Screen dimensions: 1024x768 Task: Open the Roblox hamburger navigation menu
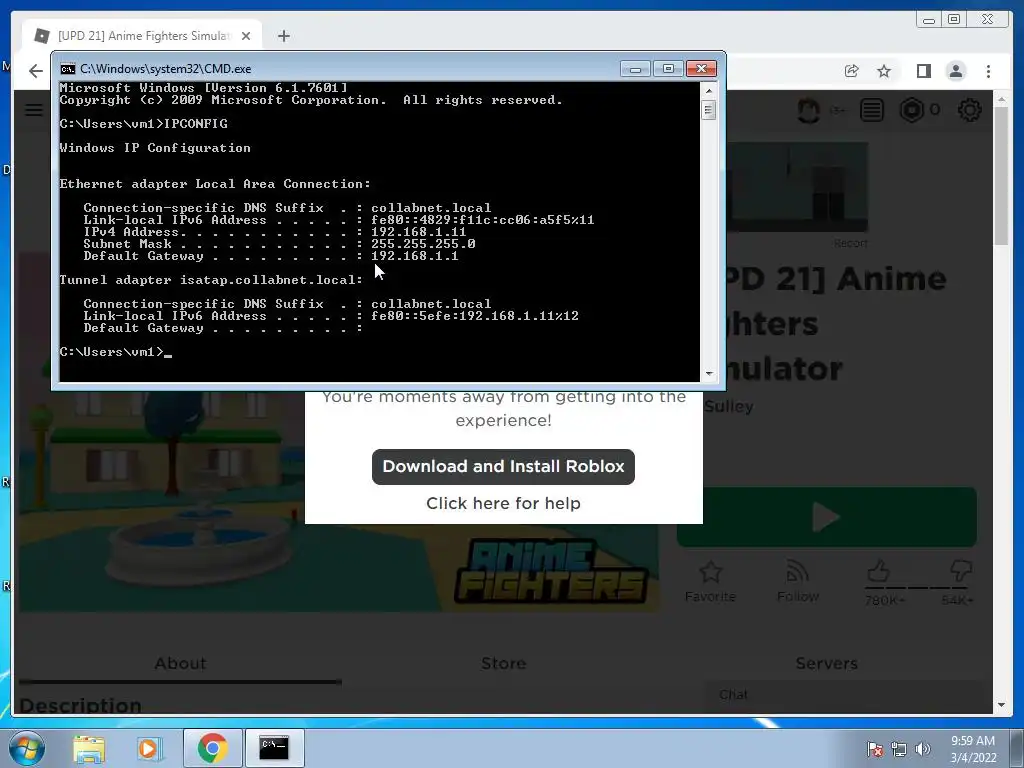[33, 110]
